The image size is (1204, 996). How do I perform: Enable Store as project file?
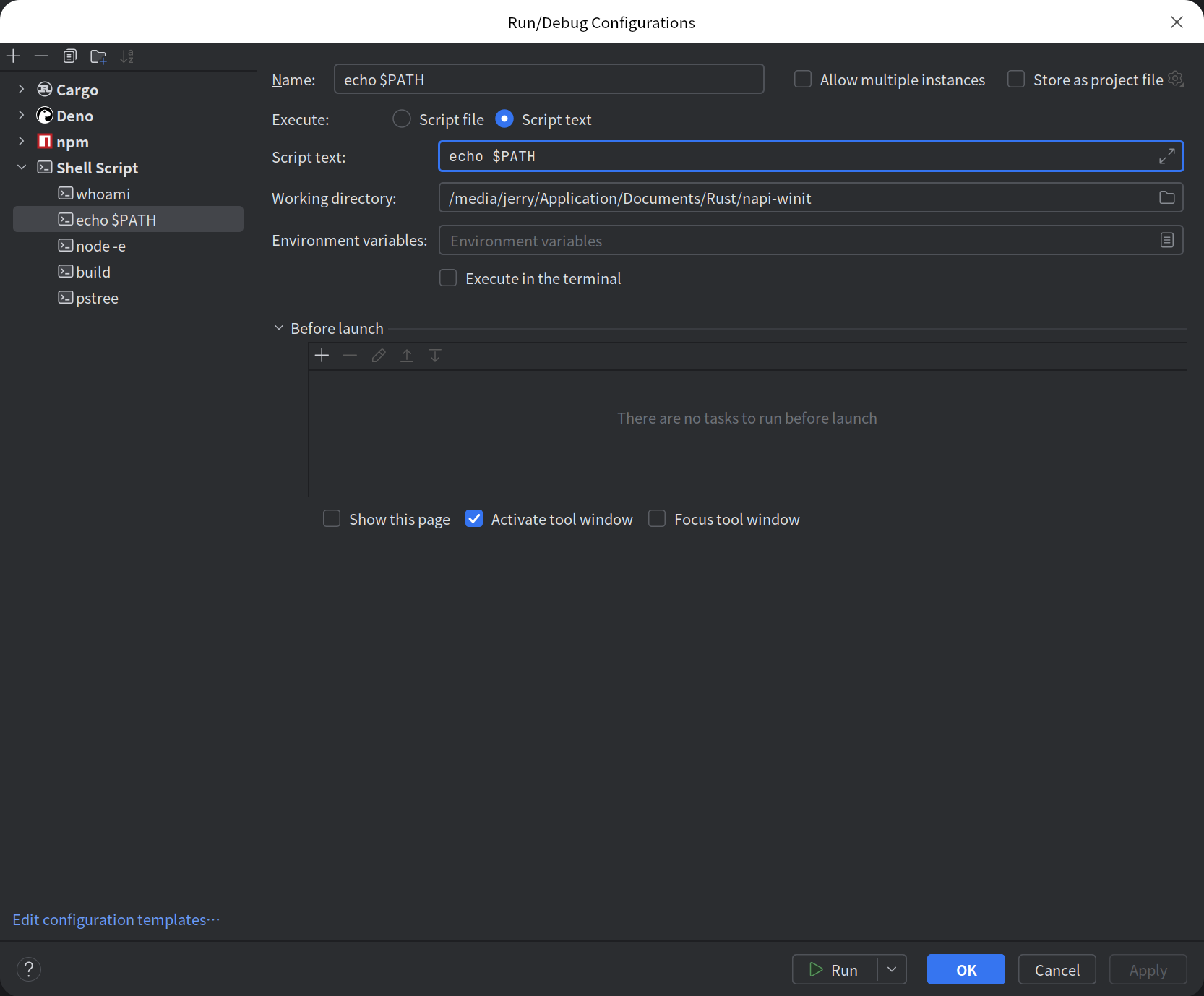pyautogui.click(x=1016, y=79)
